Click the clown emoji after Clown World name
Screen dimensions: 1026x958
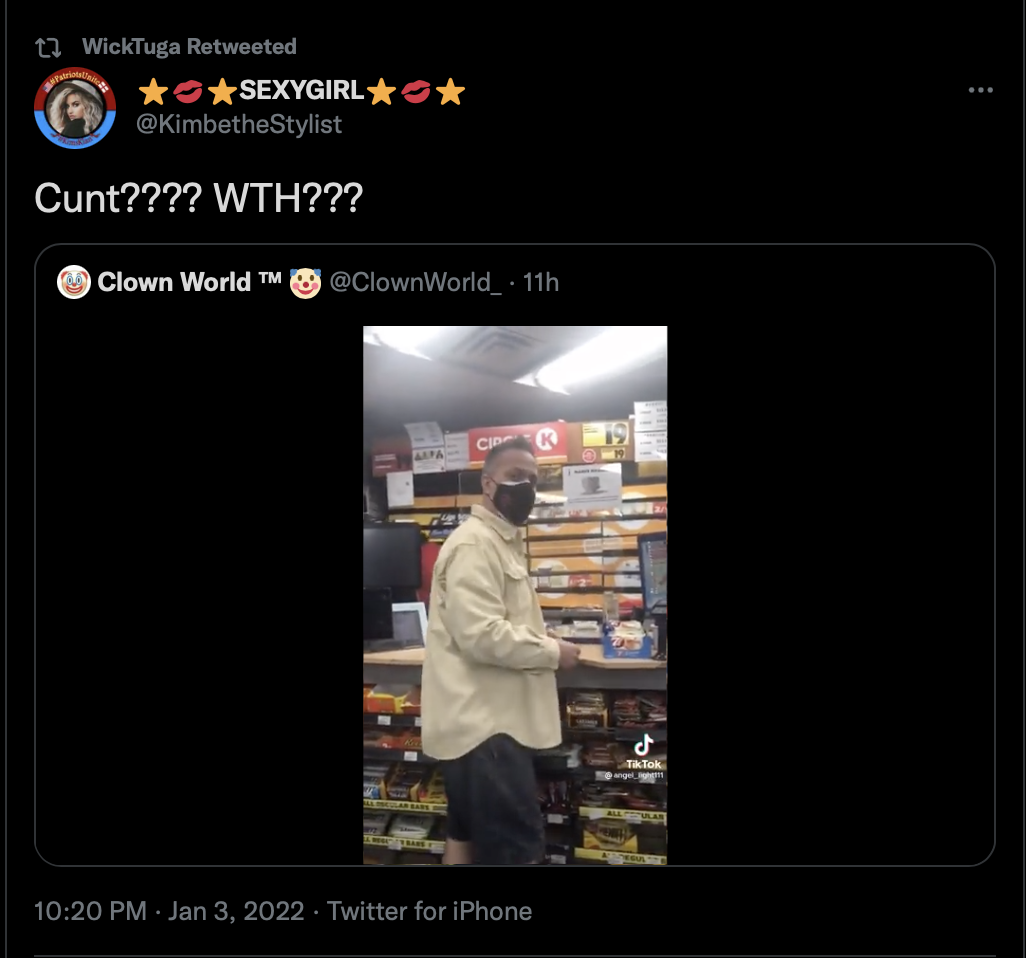tap(305, 283)
